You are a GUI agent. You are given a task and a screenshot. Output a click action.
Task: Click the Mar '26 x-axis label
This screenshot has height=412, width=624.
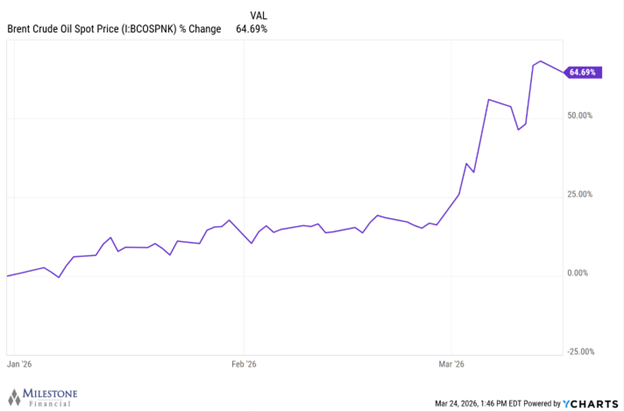click(x=452, y=365)
